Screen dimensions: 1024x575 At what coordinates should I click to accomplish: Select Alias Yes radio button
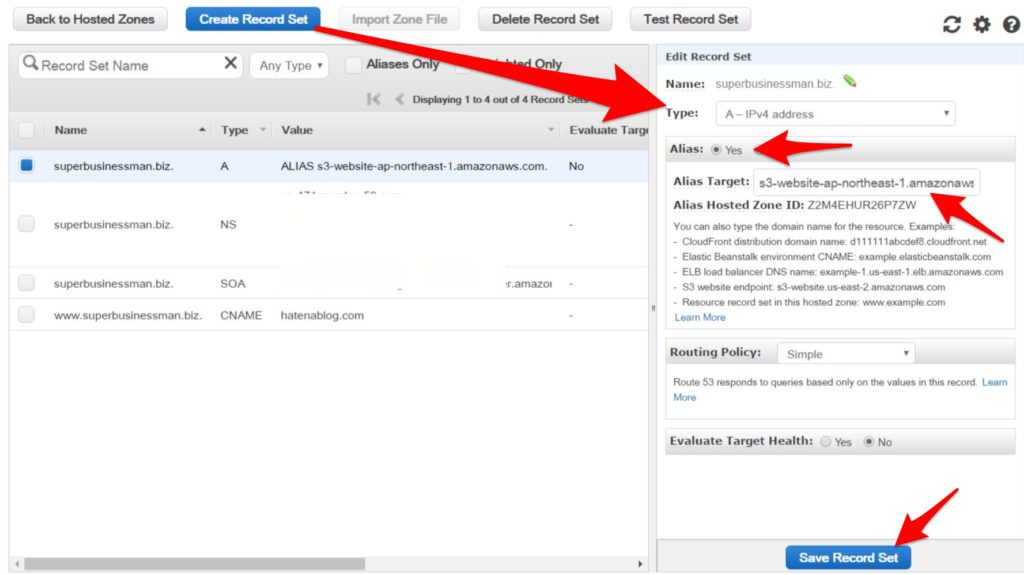(x=716, y=150)
